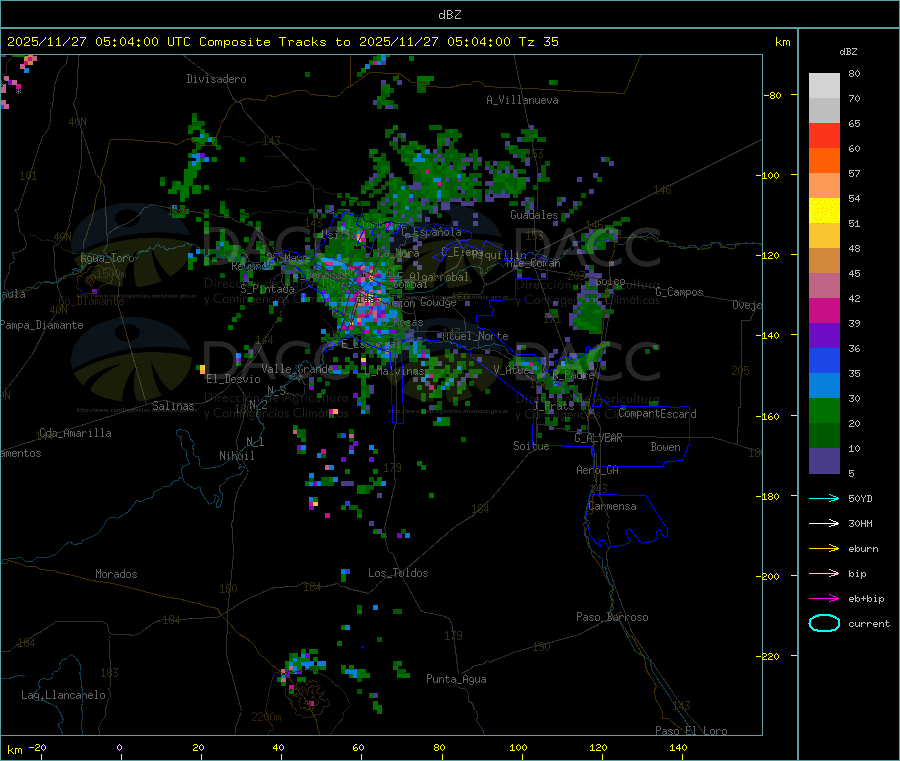Click the 'El_Desvio' map label
The width and height of the screenshot is (900, 761).
[x=233, y=379]
